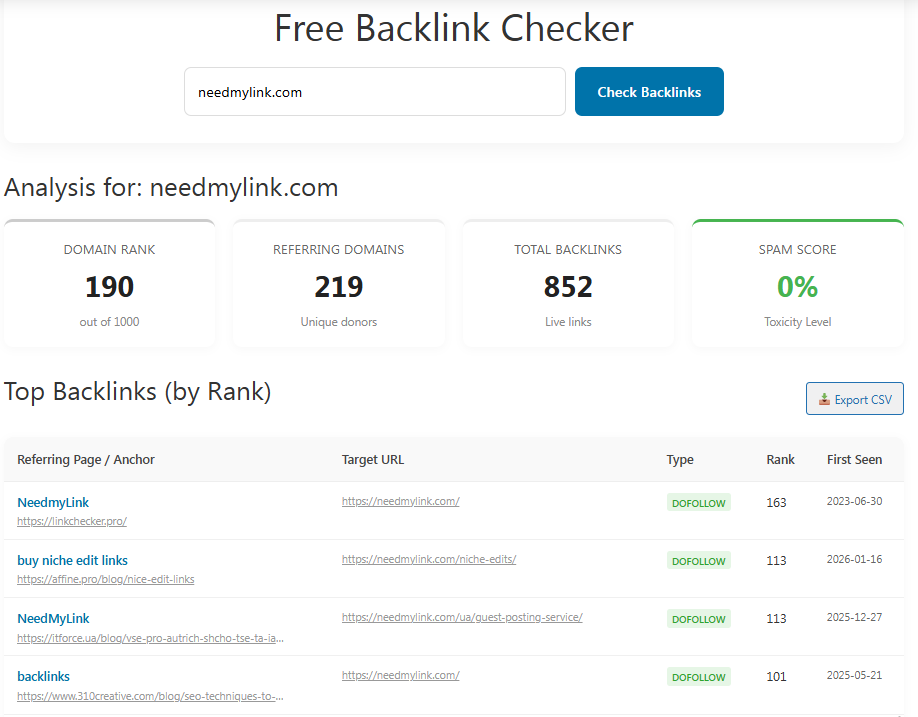Click the First Seen column header
918x717 pixels.
[x=854, y=460]
